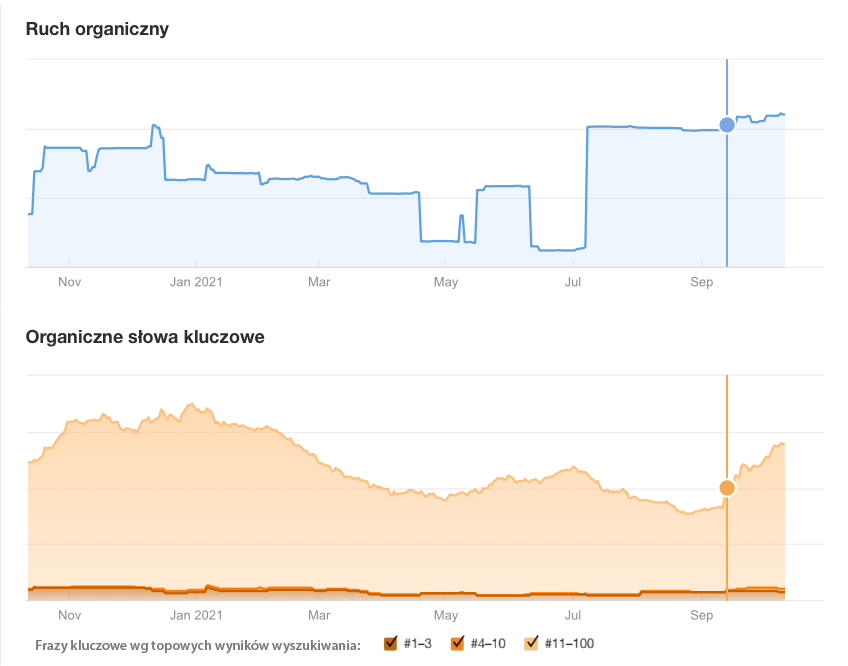Image resolution: width=848 pixels, height=666 pixels.
Task: Click 'Jul' label under the organic traffic chart
Action: [573, 282]
